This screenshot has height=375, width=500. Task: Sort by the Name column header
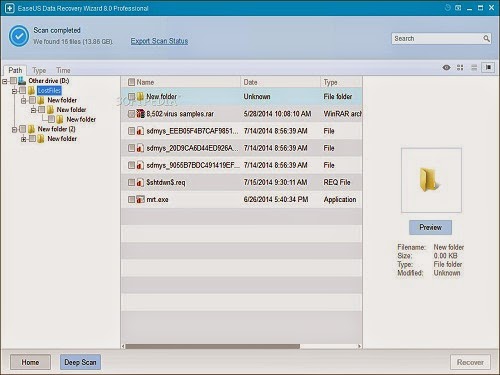click(x=145, y=82)
